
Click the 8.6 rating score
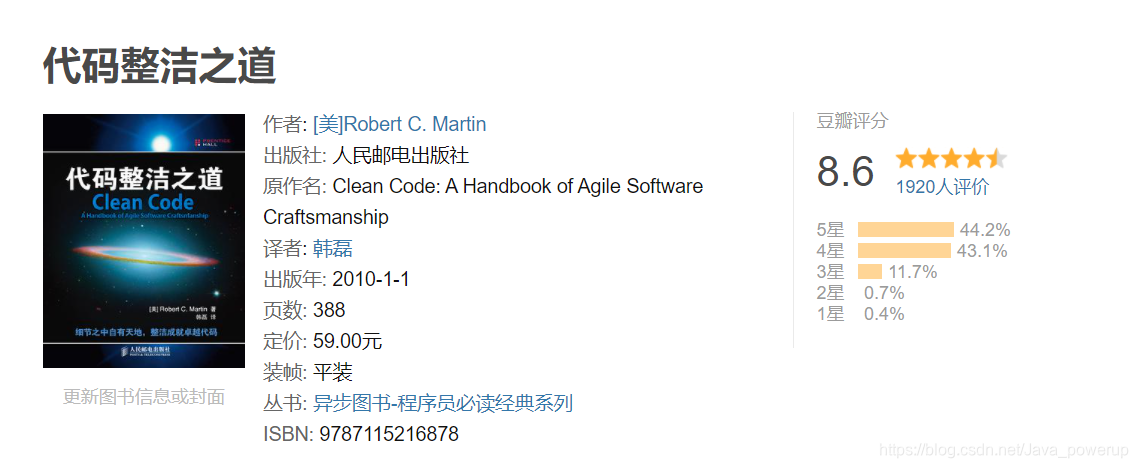(846, 172)
